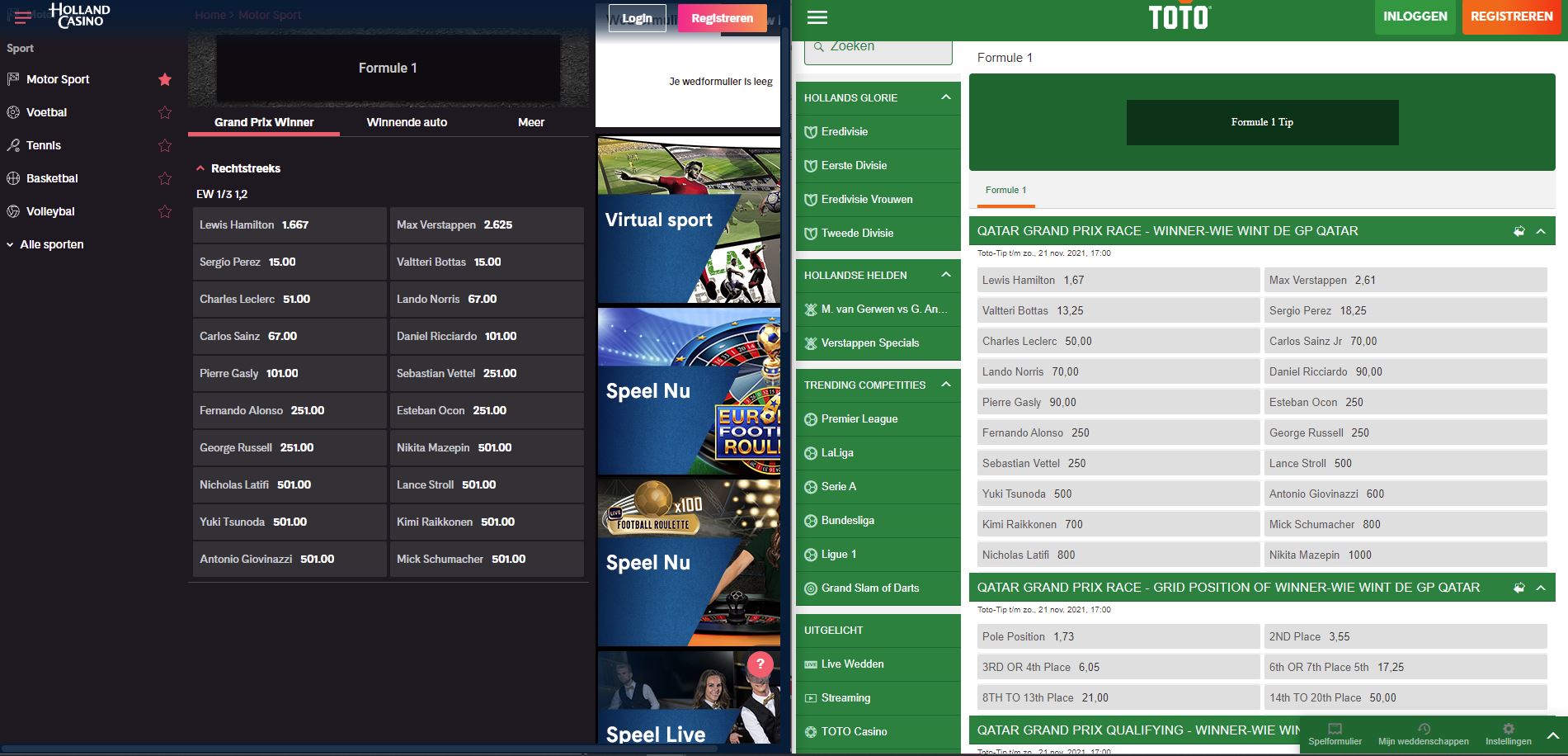Open the Holland Casino hamburger menu
This screenshot has height=756, width=1568.
(x=23, y=17)
